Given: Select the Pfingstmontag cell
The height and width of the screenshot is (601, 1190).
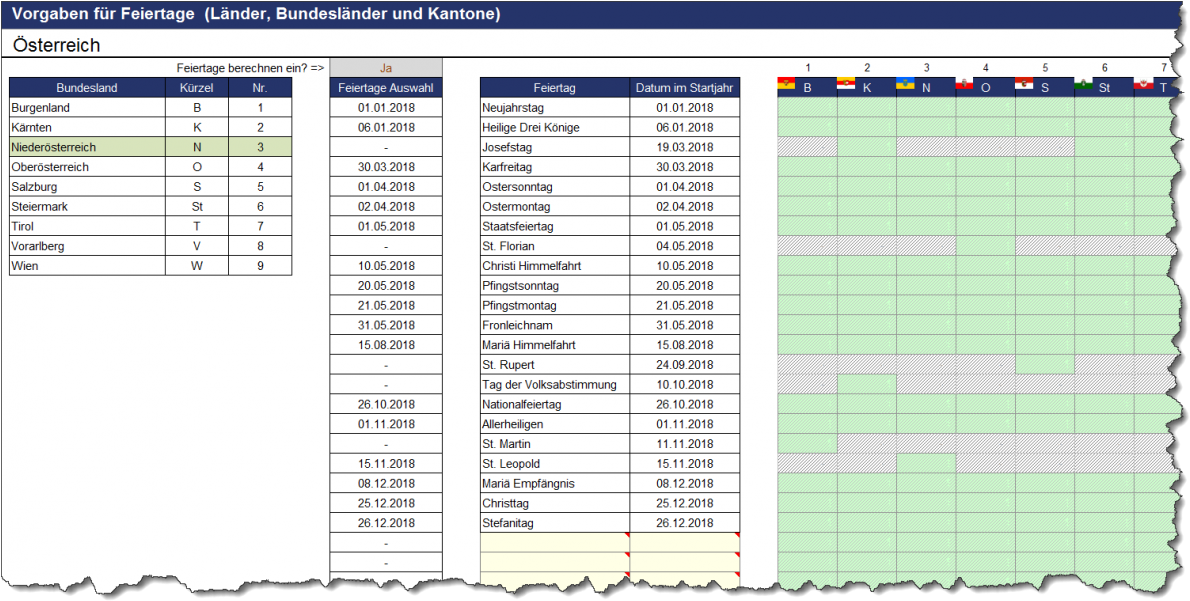Looking at the screenshot, I should (x=555, y=305).
